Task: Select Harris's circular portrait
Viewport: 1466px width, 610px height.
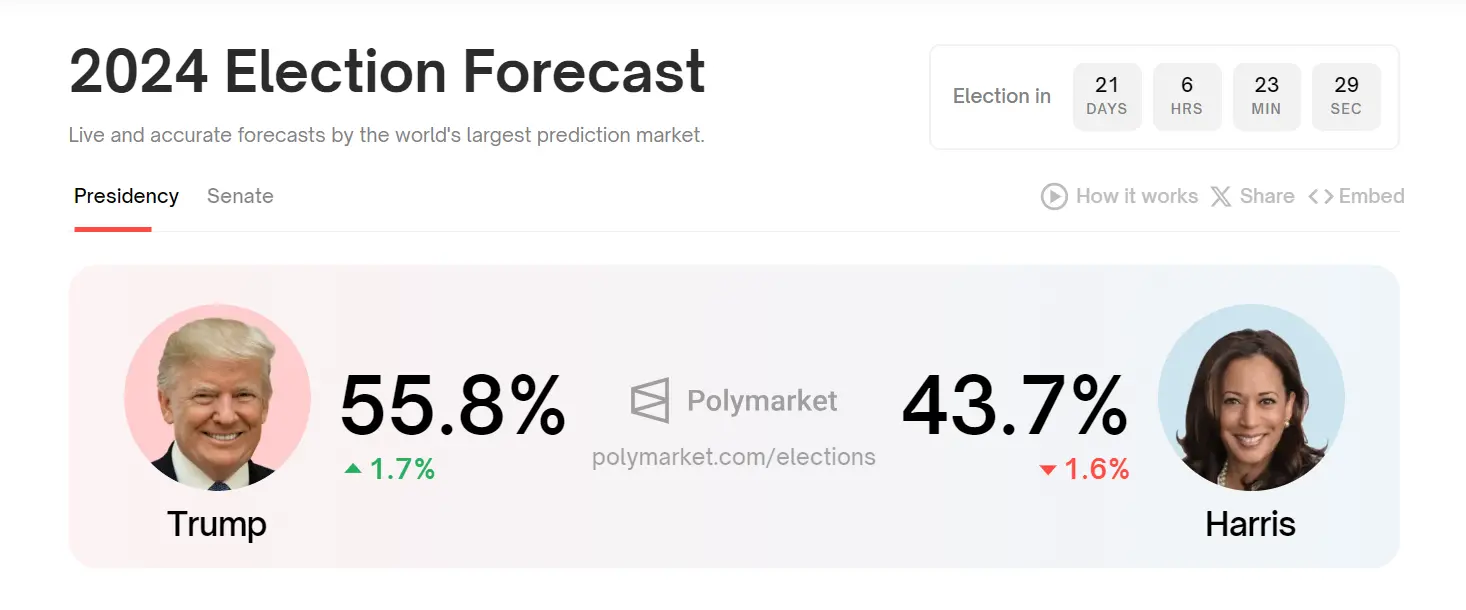Action: click(1250, 398)
